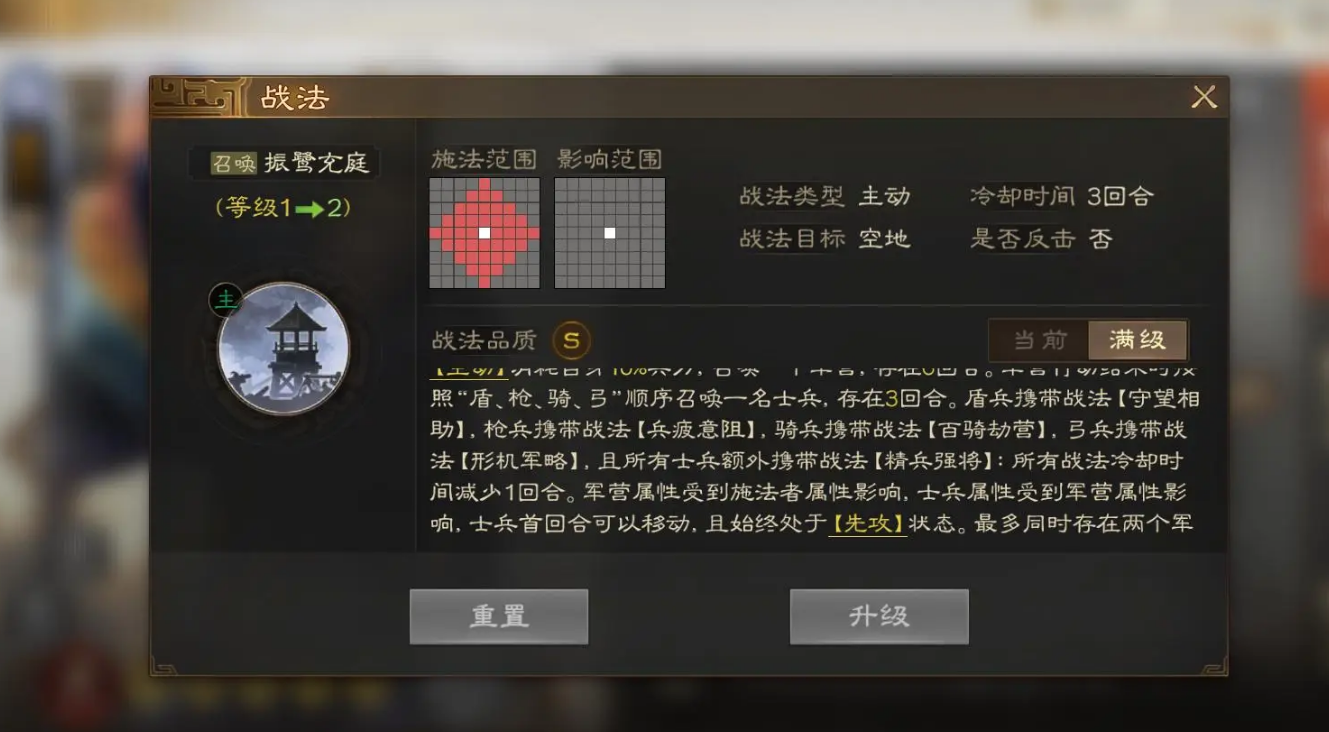The width and height of the screenshot is (1329, 732).
Task: Click the green 主 badge on portrait
Action: [x=226, y=300]
